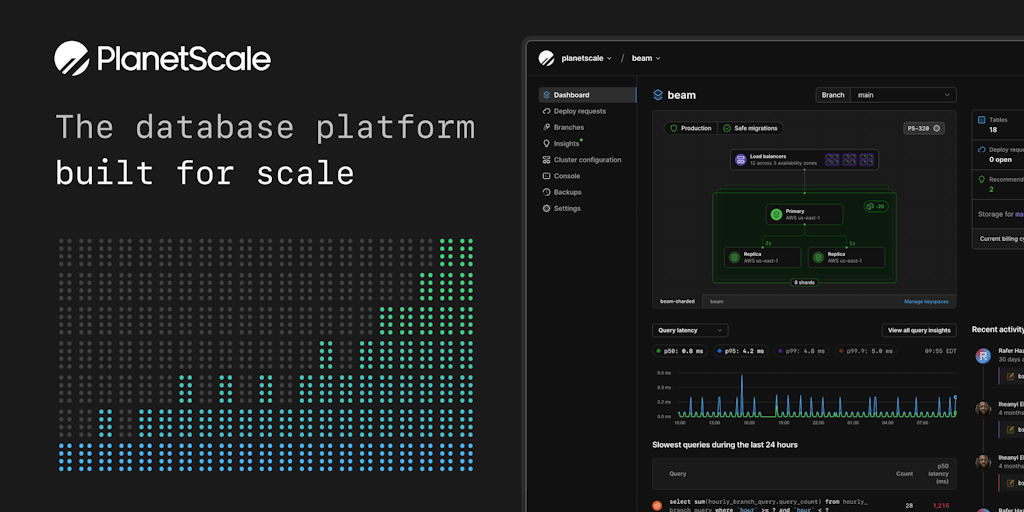Click the Settings gear icon in sidebar
This screenshot has height=512, width=1024.
[547, 209]
